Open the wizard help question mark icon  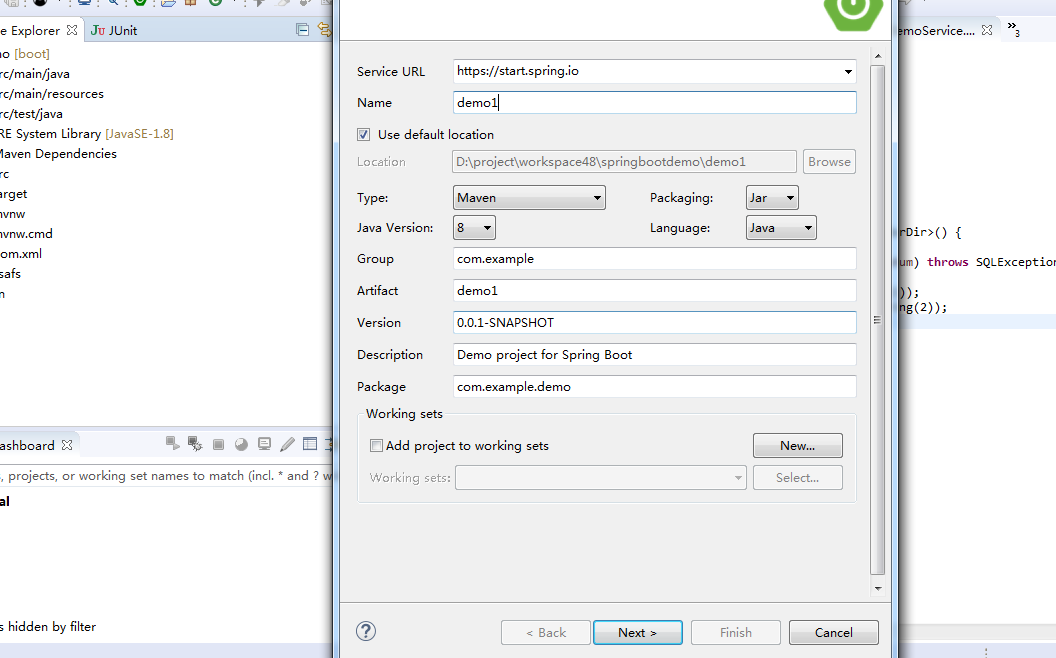pyautogui.click(x=366, y=631)
